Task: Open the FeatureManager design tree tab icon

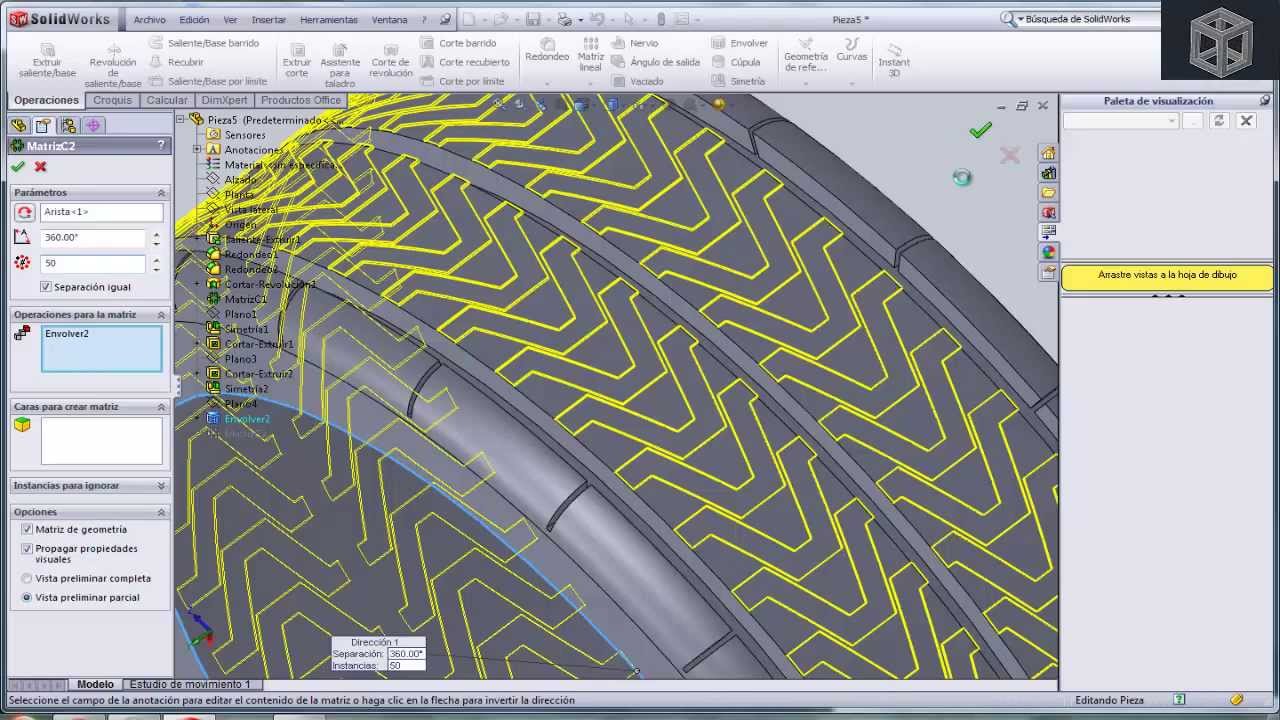Action: pyautogui.click(x=18, y=125)
